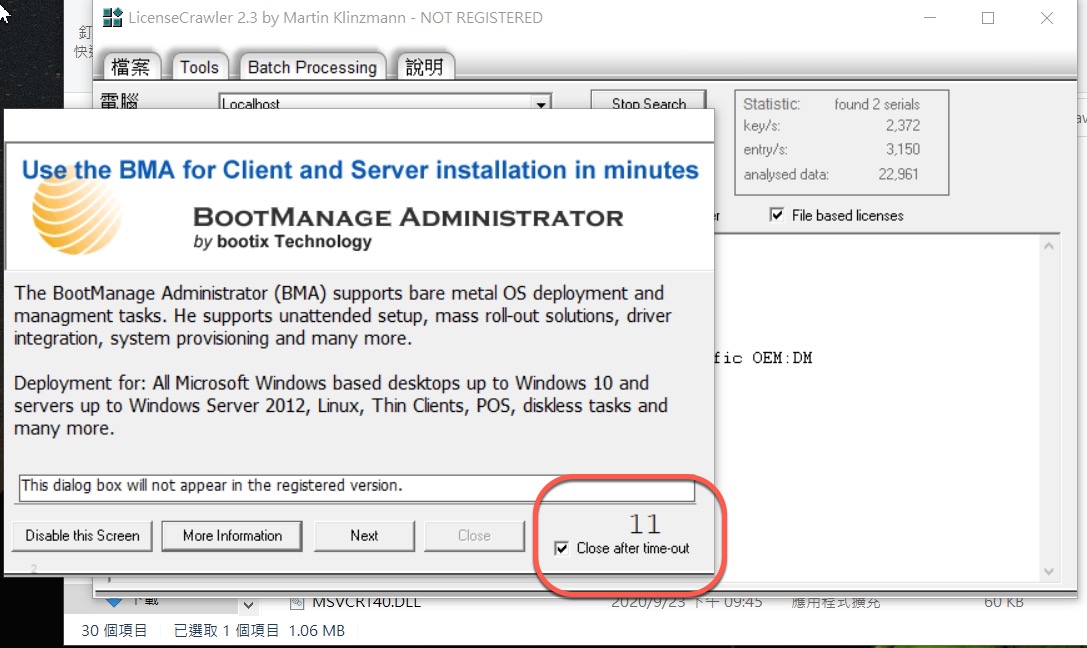Open the Tools menu tab
Viewport: 1087px width, 648px height.
click(199, 67)
